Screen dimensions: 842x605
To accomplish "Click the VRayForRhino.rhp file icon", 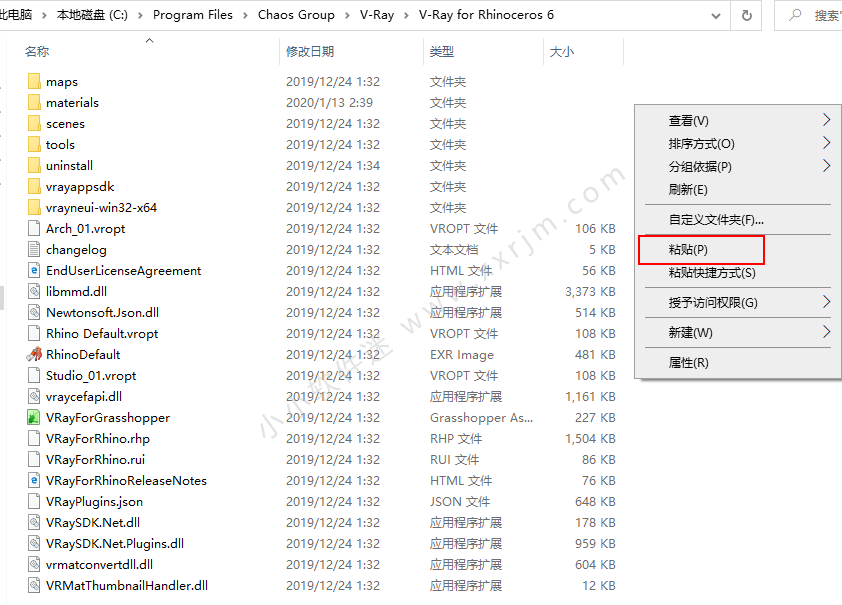I will point(34,438).
